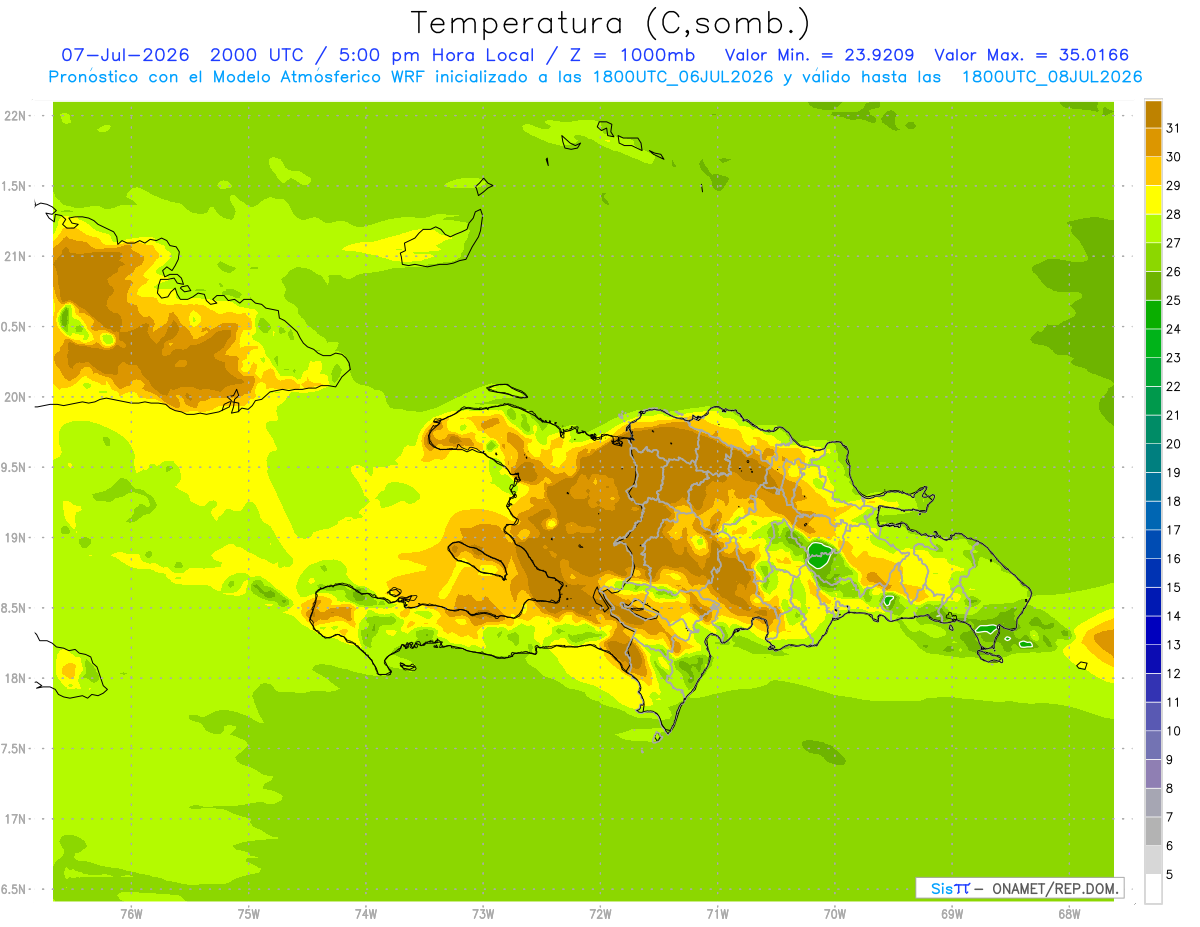1200x927 pixels.
Task: Pick the teal legend band between 18 and 19
Action: coord(1153,486)
